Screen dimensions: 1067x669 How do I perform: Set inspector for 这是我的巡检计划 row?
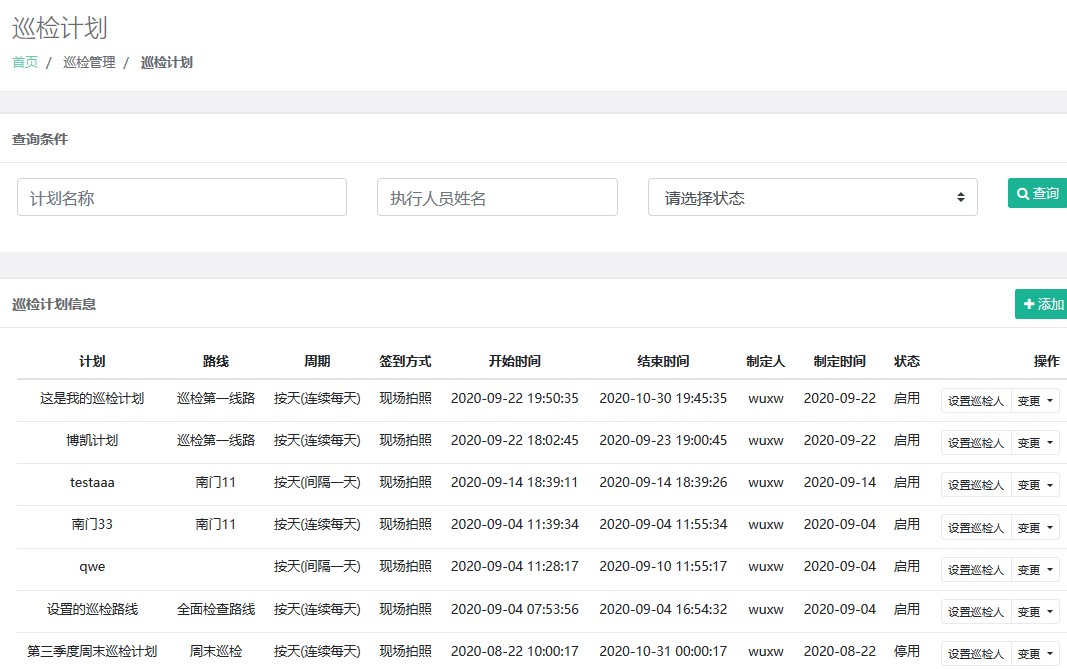pos(975,401)
